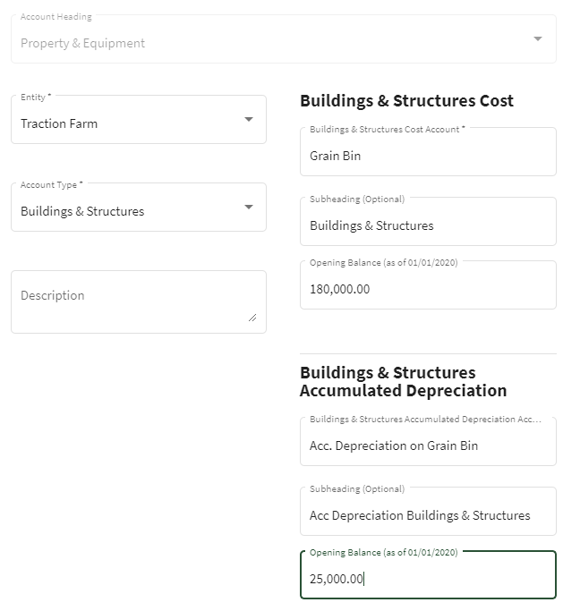Expand the Account Type dropdown arrow
Image resolution: width=580 pixels, height=611 pixels.
[x=249, y=207]
